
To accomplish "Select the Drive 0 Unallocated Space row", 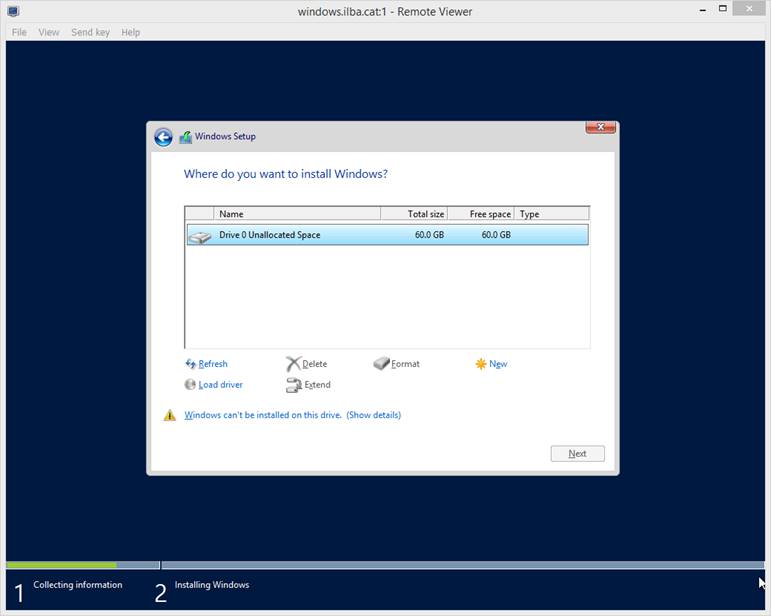I will (x=387, y=235).
